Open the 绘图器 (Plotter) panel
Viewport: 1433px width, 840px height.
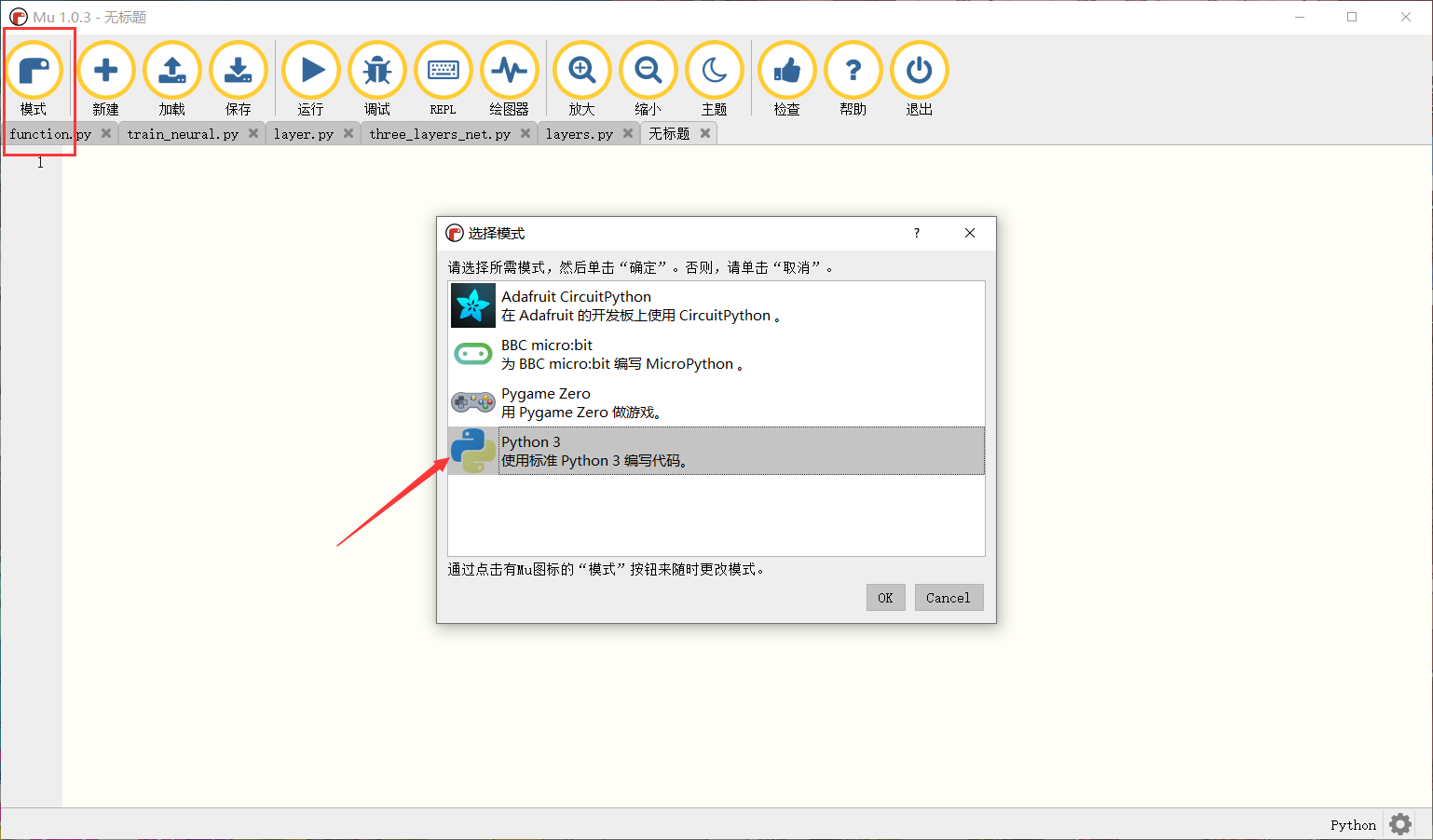(510, 70)
